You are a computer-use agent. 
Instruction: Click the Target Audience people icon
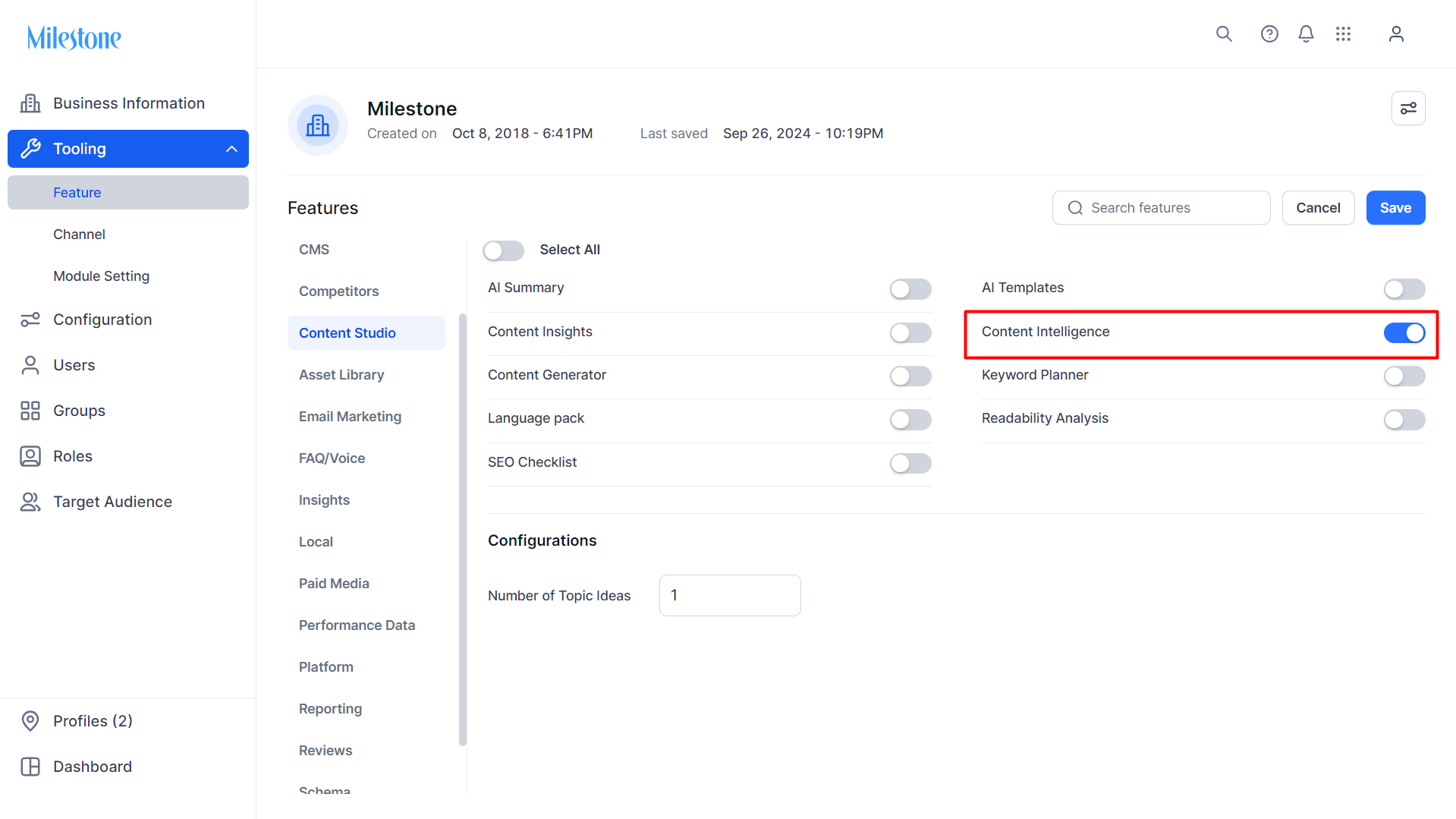(30, 502)
